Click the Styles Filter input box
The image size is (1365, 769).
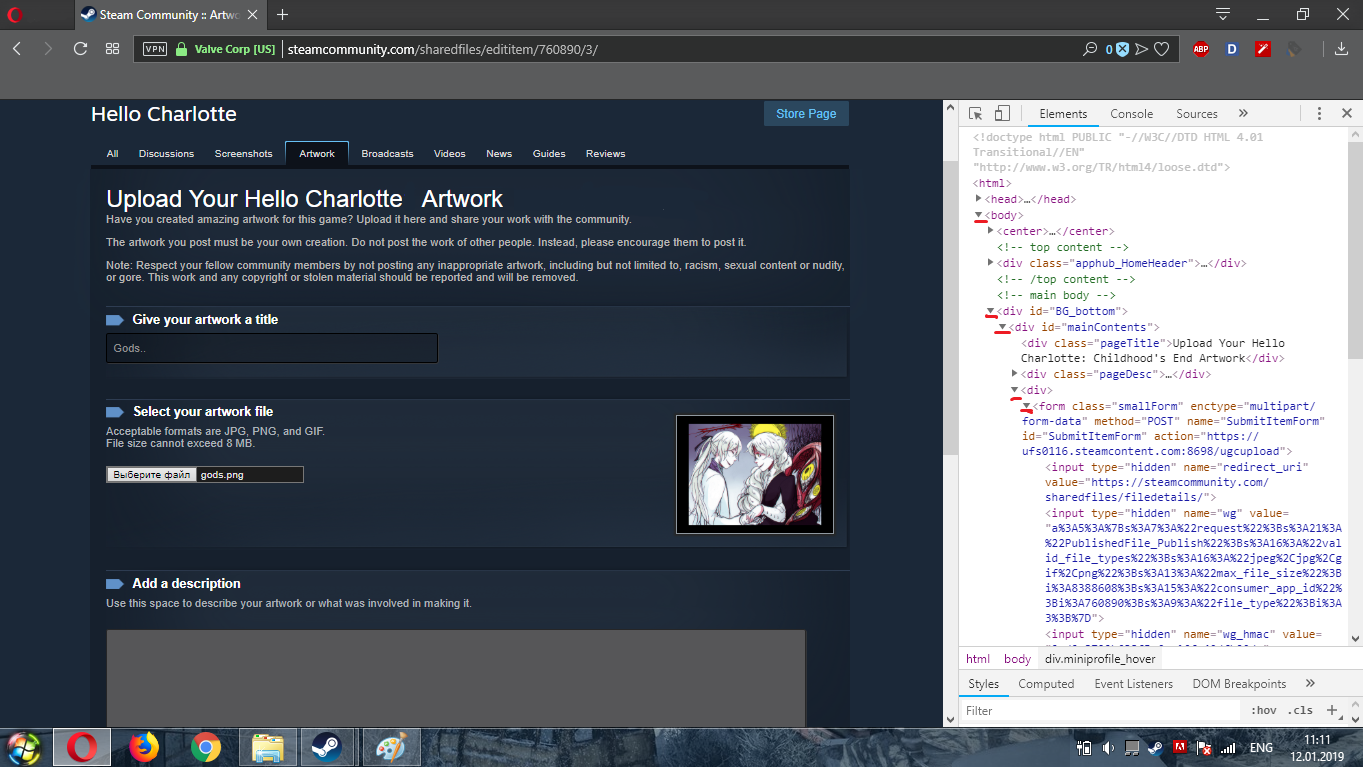click(x=1101, y=710)
